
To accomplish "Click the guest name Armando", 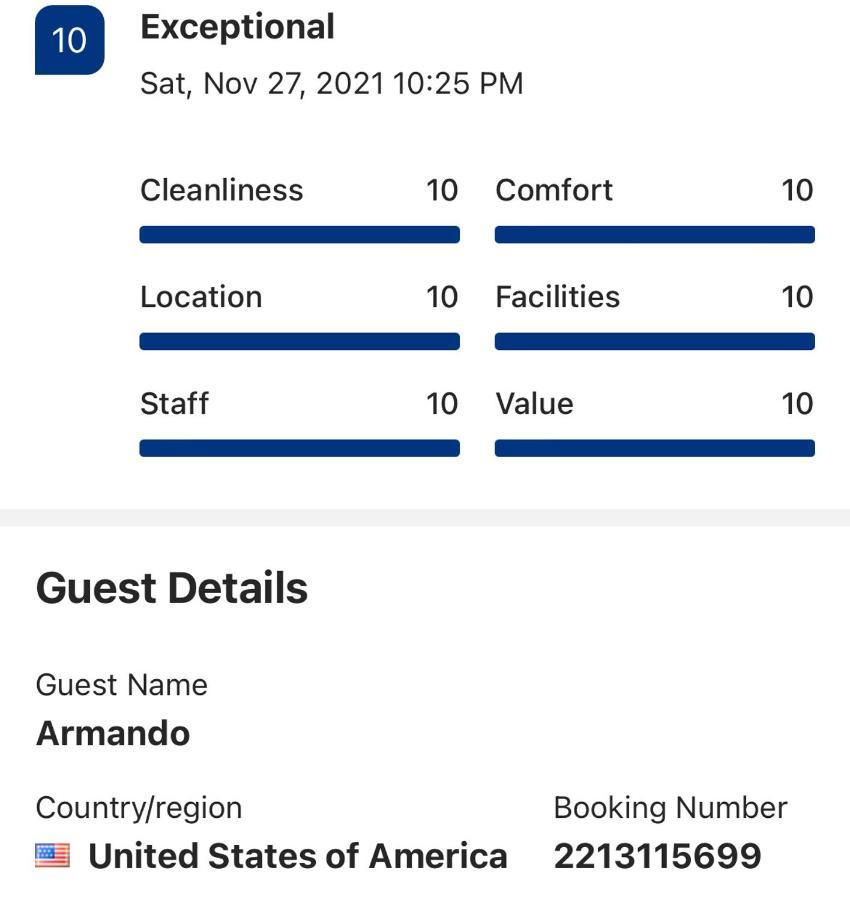I will pos(113,734).
